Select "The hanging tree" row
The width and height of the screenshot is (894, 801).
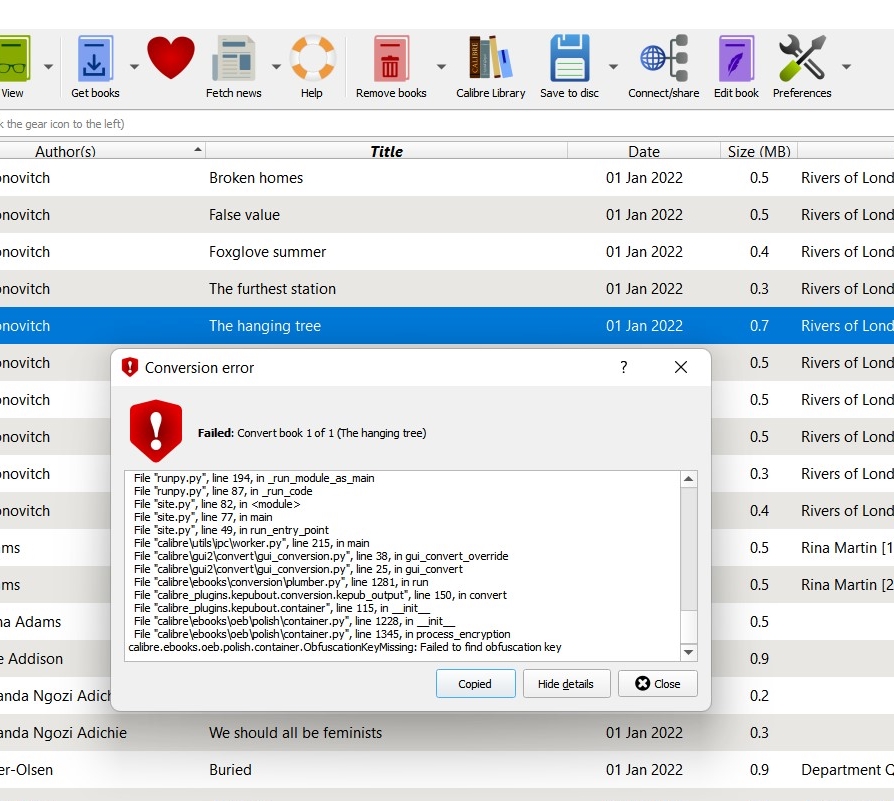tap(447, 326)
